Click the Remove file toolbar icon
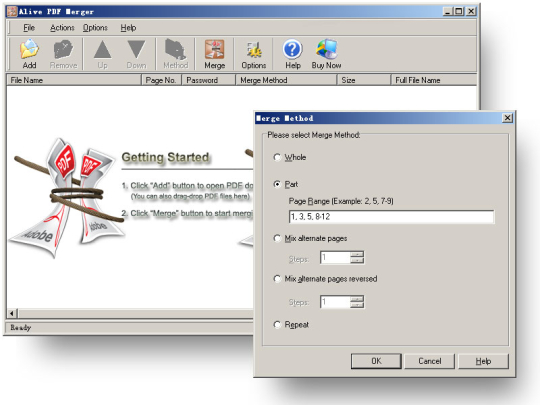Screen dimensions: 540x405 [63, 54]
